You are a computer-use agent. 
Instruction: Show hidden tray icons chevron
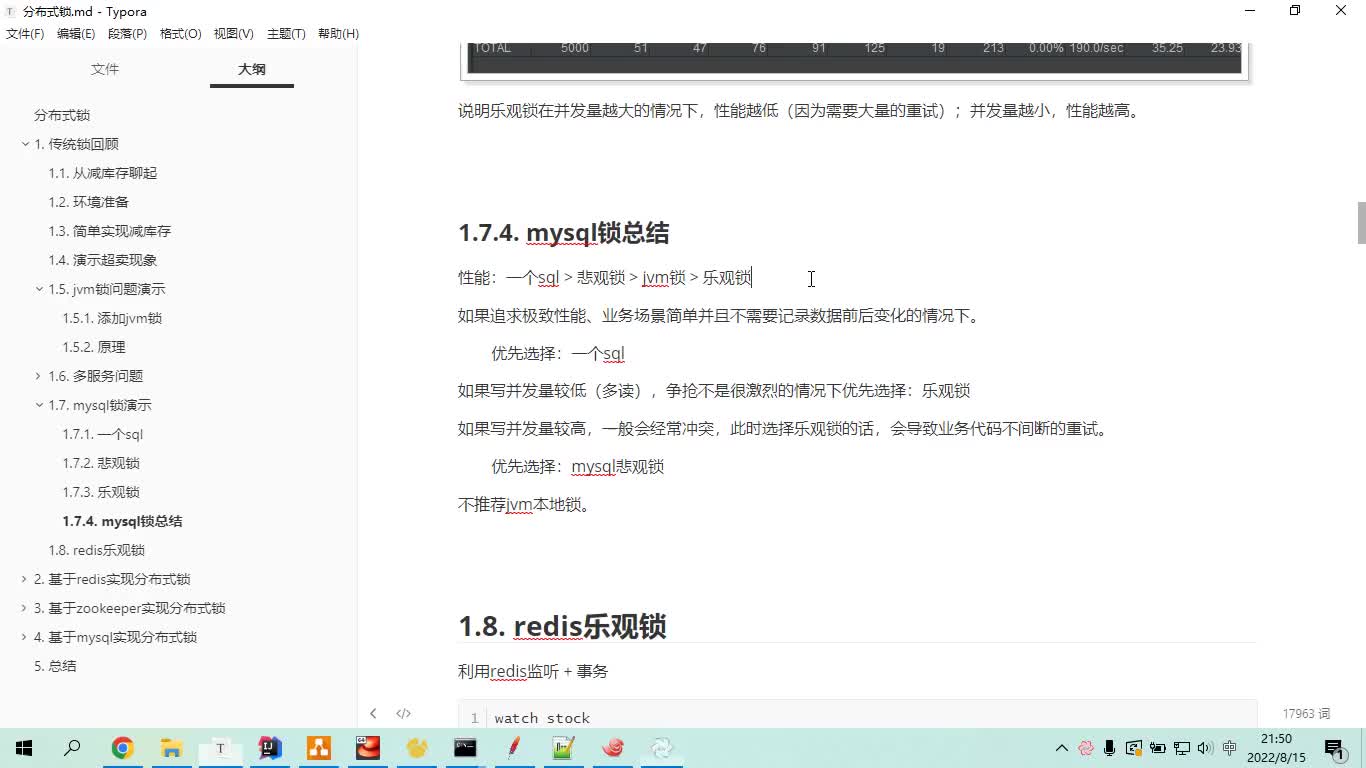click(x=1061, y=748)
